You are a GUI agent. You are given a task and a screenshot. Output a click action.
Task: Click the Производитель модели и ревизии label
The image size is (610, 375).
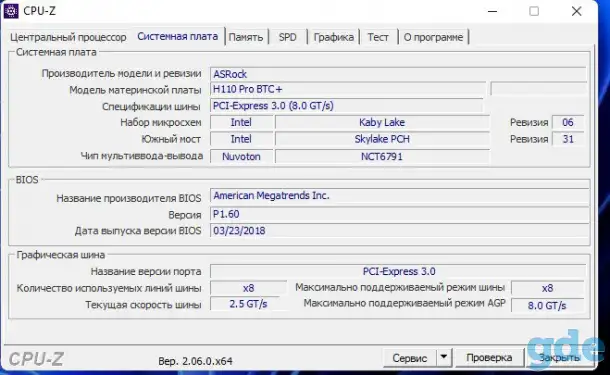(121, 74)
